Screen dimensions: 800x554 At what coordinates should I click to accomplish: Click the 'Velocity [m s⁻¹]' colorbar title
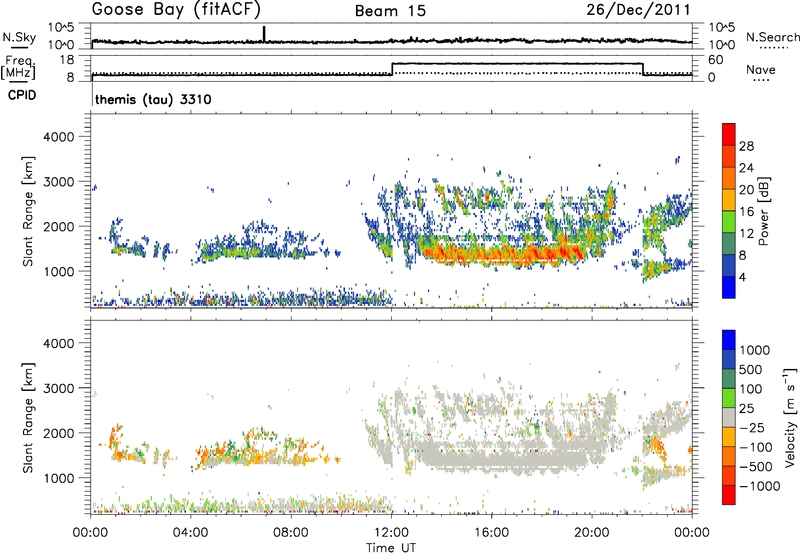(790, 417)
